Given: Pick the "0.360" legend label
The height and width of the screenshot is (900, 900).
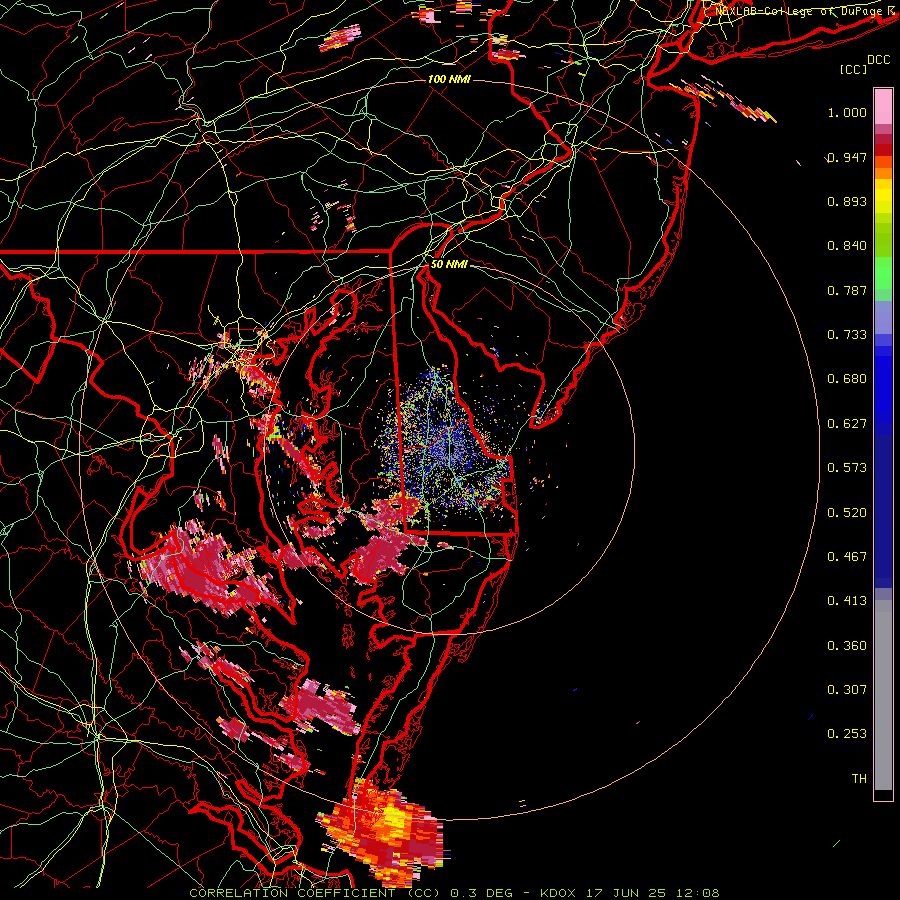Looking at the screenshot, I should pos(847,646).
